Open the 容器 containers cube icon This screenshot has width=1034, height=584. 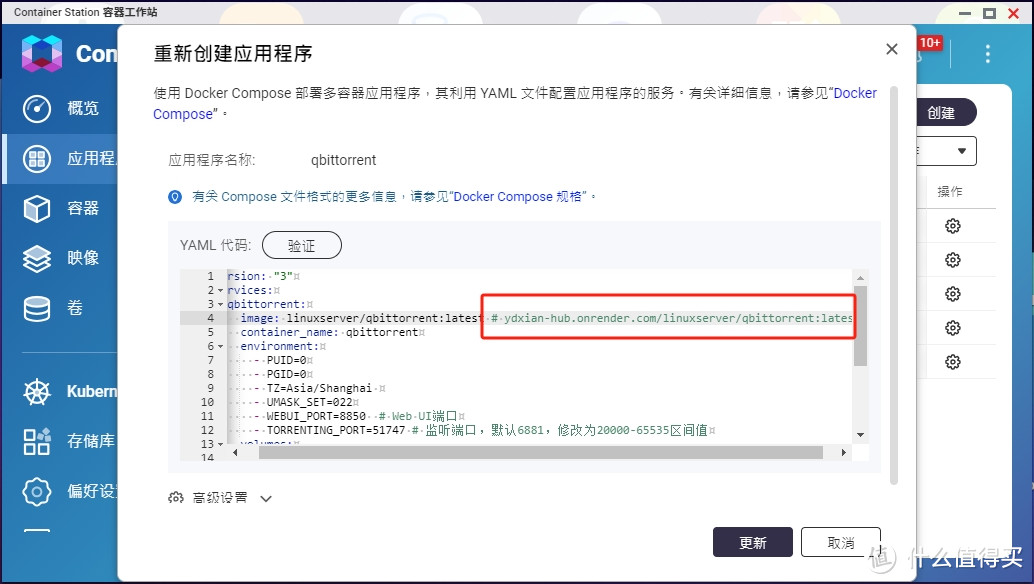click(x=36, y=208)
